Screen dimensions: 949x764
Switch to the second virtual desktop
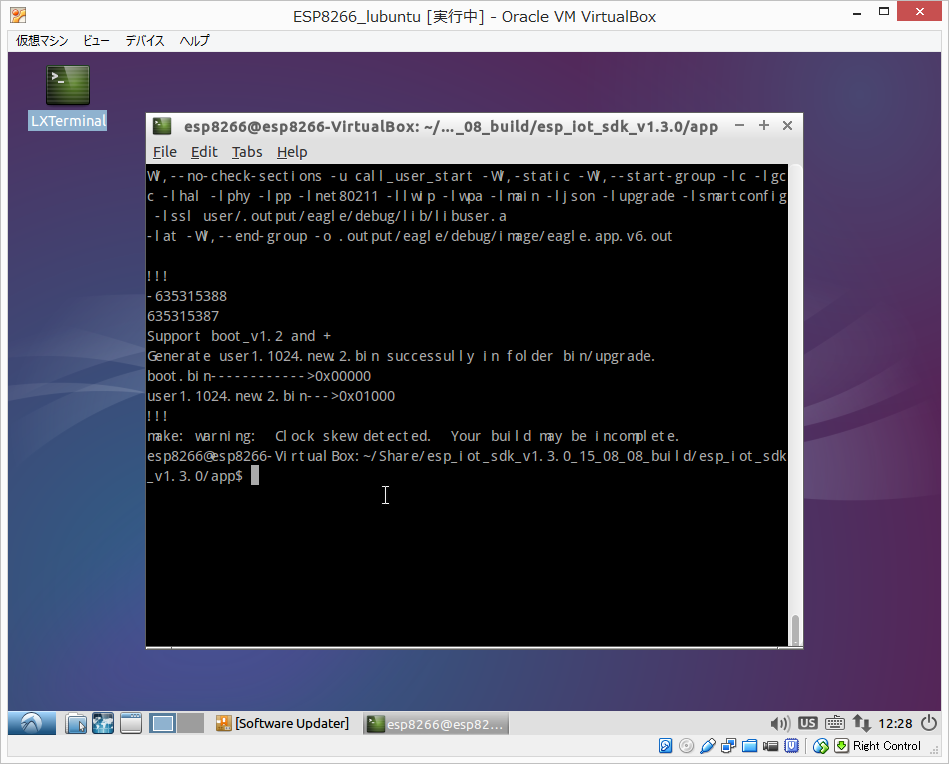190,723
